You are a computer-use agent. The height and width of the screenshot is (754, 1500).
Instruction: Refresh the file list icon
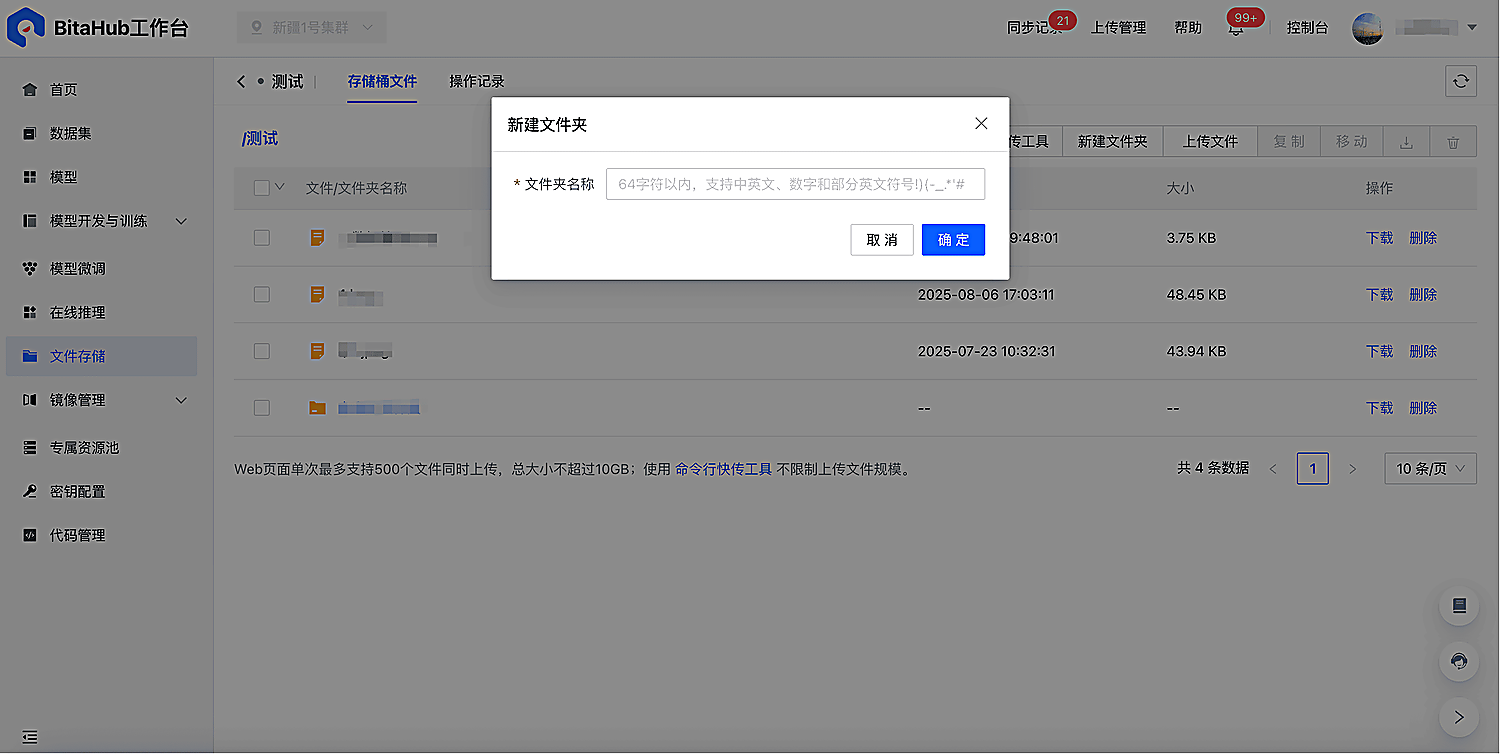pos(1461,82)
